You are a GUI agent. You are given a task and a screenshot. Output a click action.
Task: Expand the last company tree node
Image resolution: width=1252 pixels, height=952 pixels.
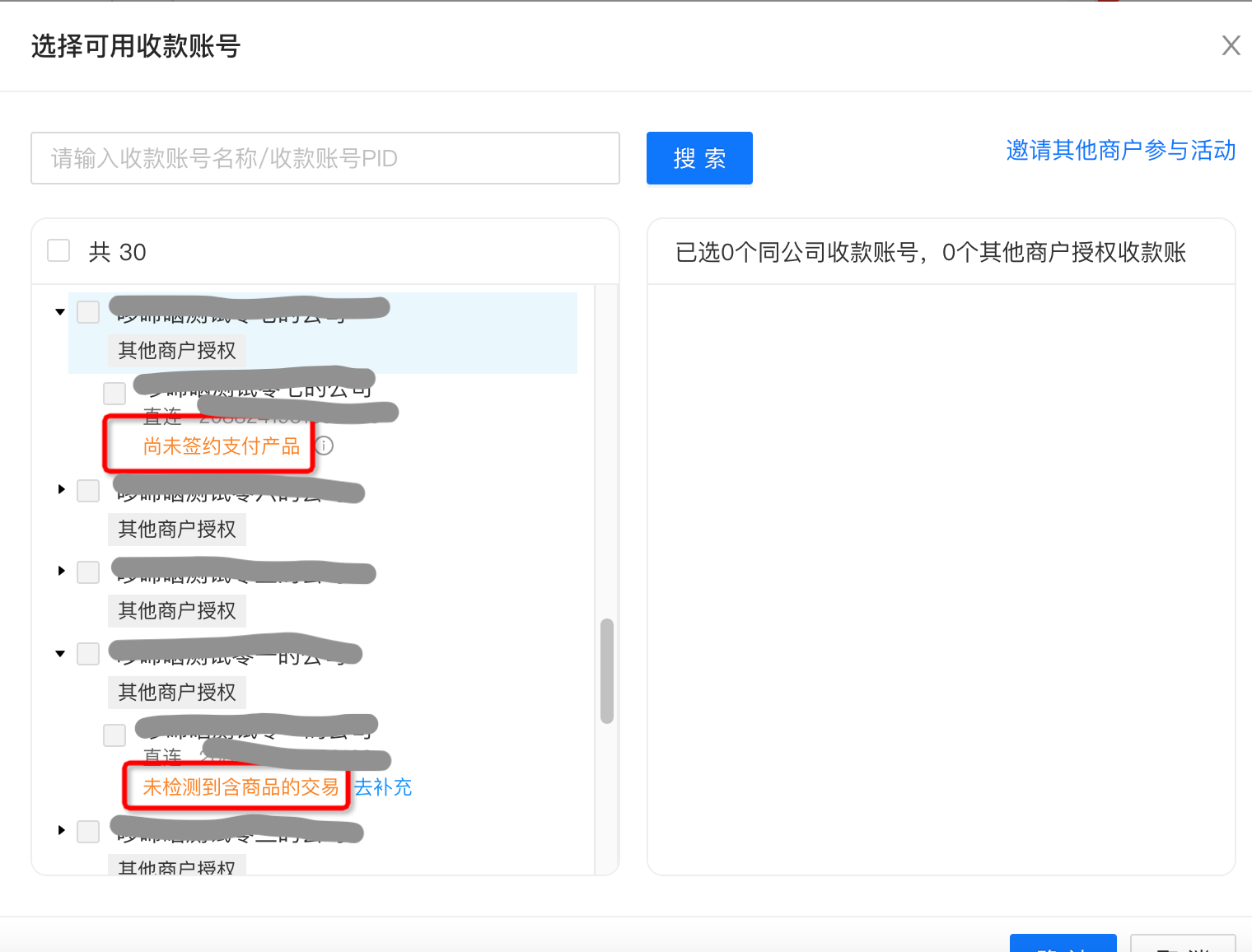pyautogui.click(x=61, y=831)
